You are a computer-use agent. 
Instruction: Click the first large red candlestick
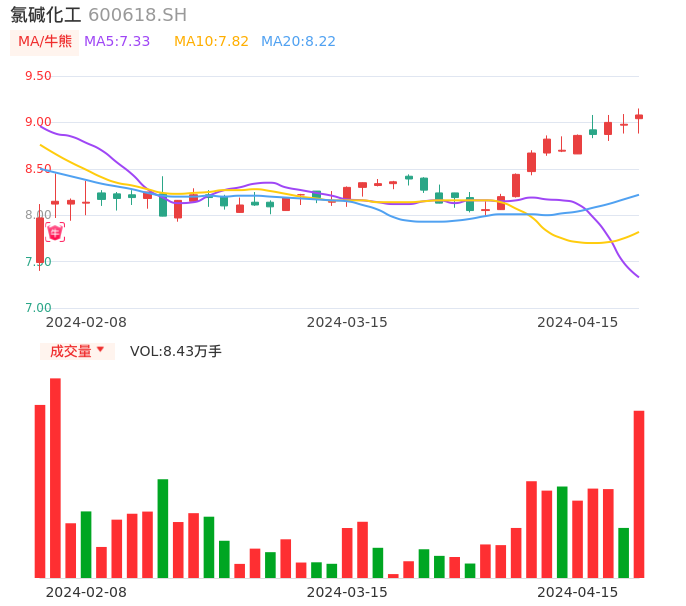(x=40, y=240)
